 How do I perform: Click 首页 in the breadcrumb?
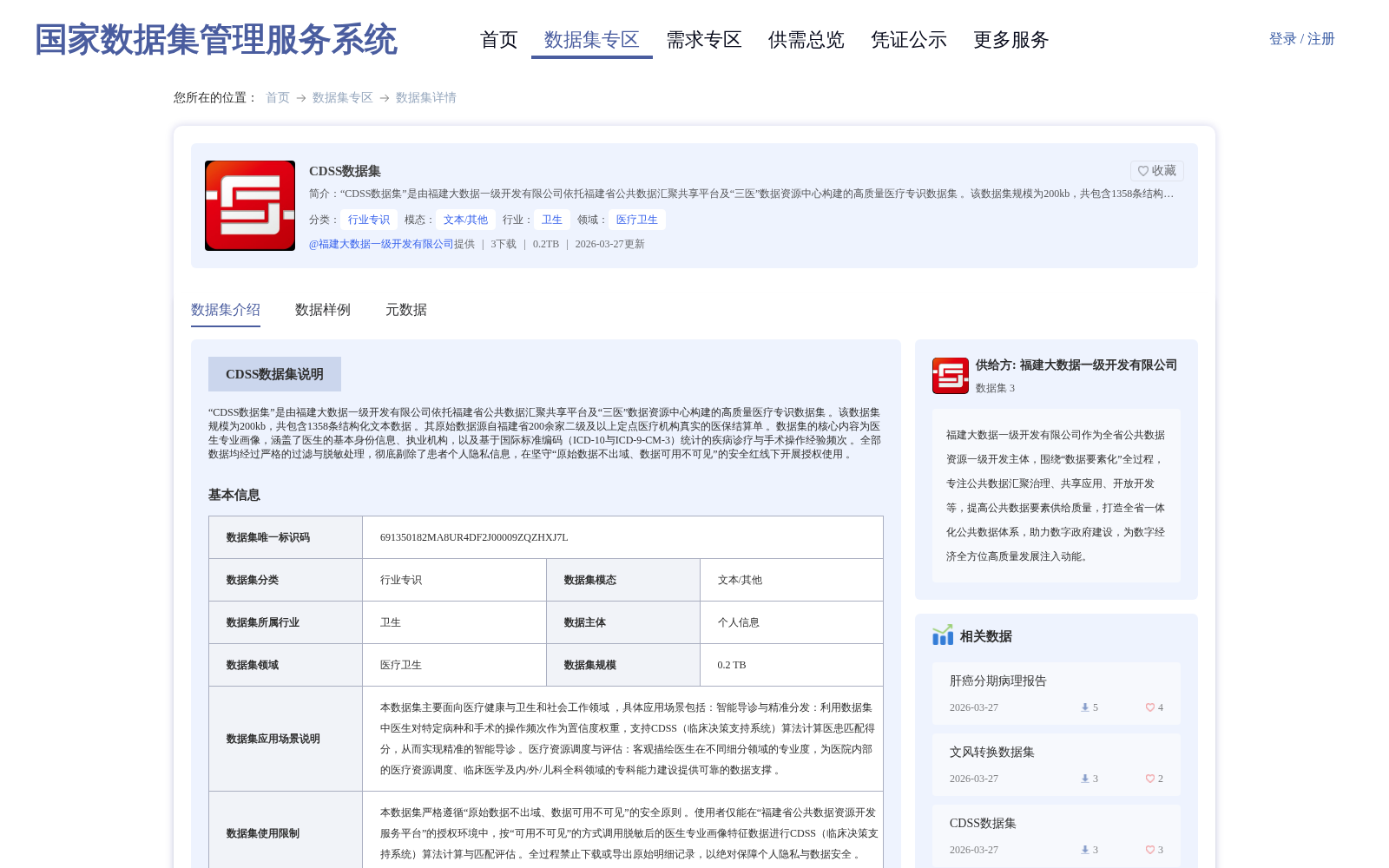(x=278, y=97)
